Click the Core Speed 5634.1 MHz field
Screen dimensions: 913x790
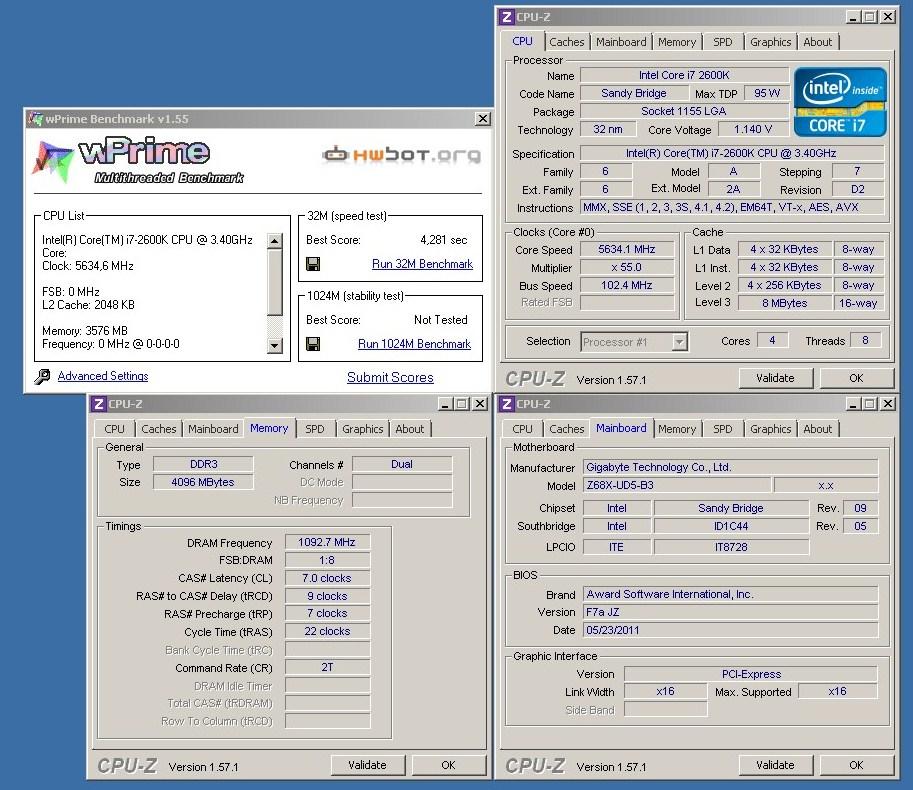tap(627, 249)
